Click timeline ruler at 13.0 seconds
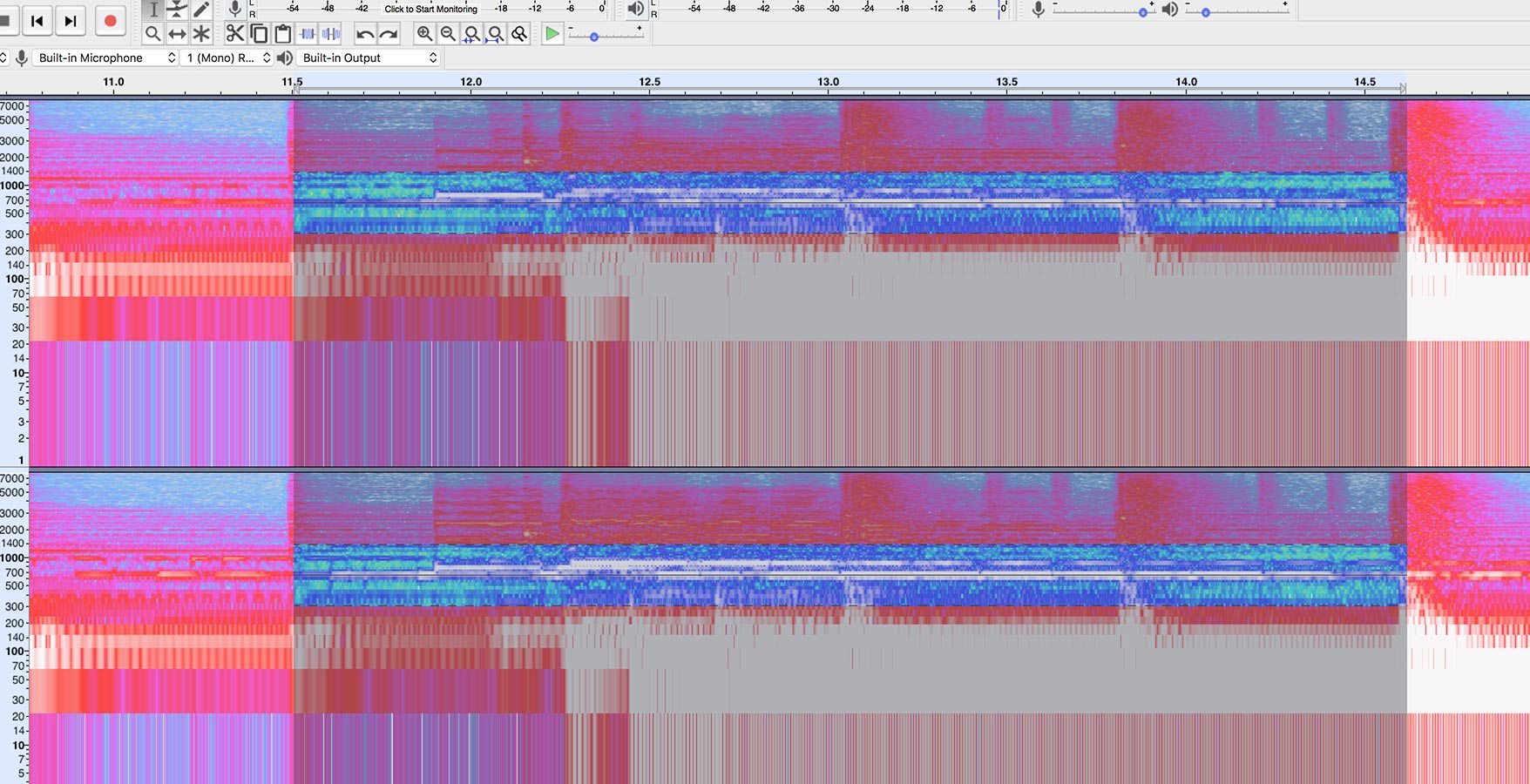This screenshot has height=784, width=1530. (x=828, y=82)
